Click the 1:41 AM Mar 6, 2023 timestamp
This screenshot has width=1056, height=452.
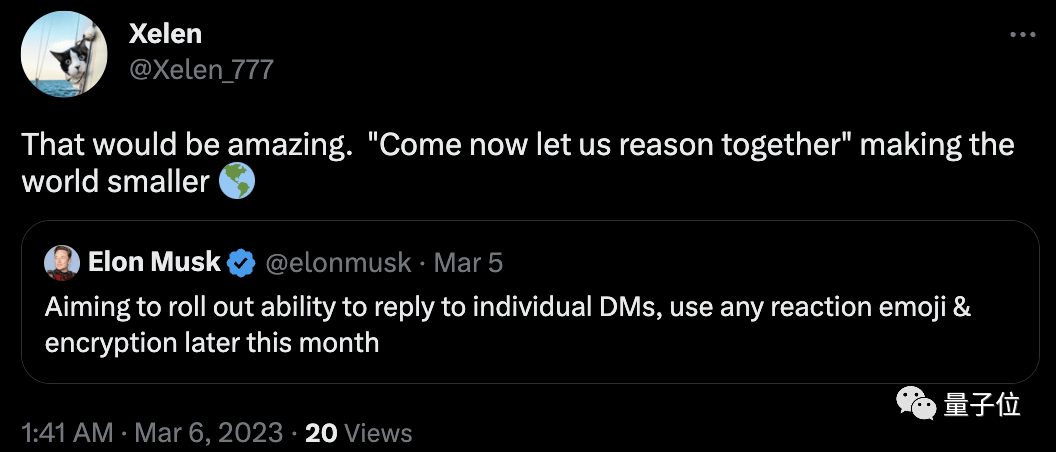(x=152, y=432)
